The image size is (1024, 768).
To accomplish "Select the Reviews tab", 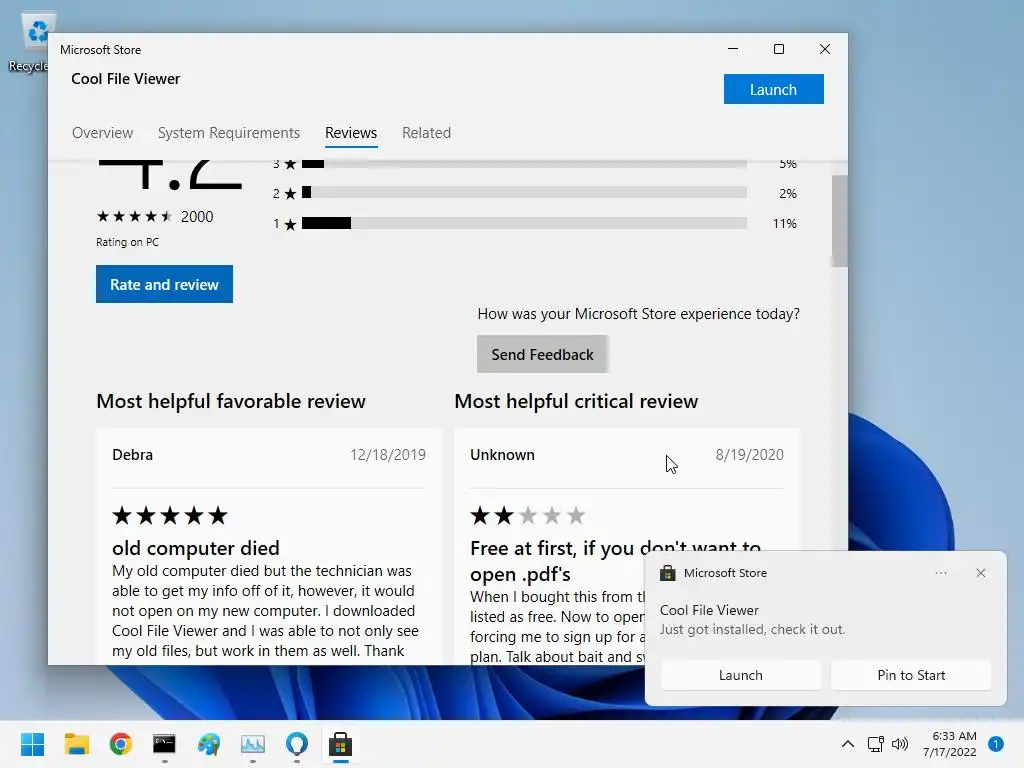I will tap(351, 133).
